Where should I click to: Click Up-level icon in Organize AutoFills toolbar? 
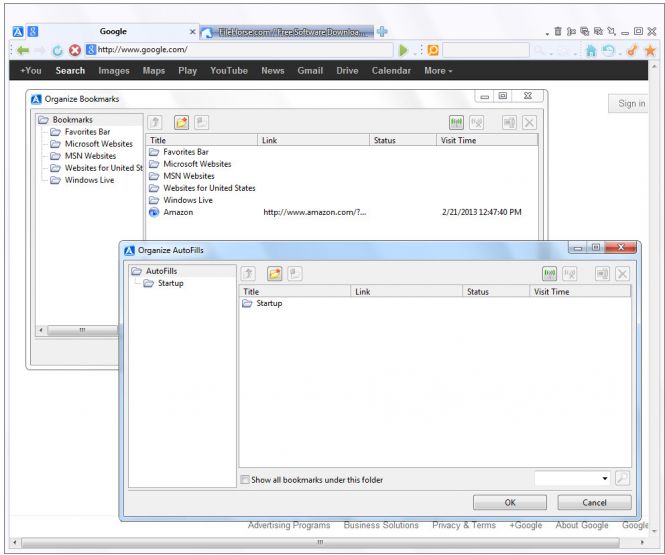pos(249,273)
